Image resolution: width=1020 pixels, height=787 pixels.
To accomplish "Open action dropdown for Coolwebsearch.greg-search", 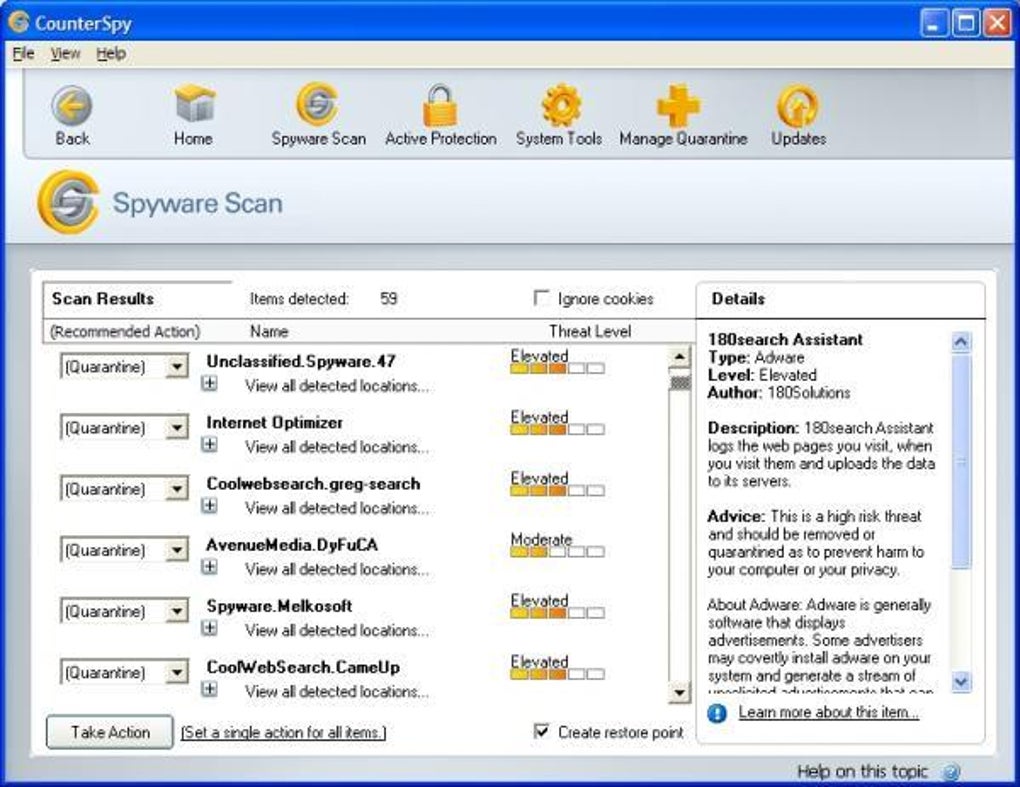I will coord(176,489).
